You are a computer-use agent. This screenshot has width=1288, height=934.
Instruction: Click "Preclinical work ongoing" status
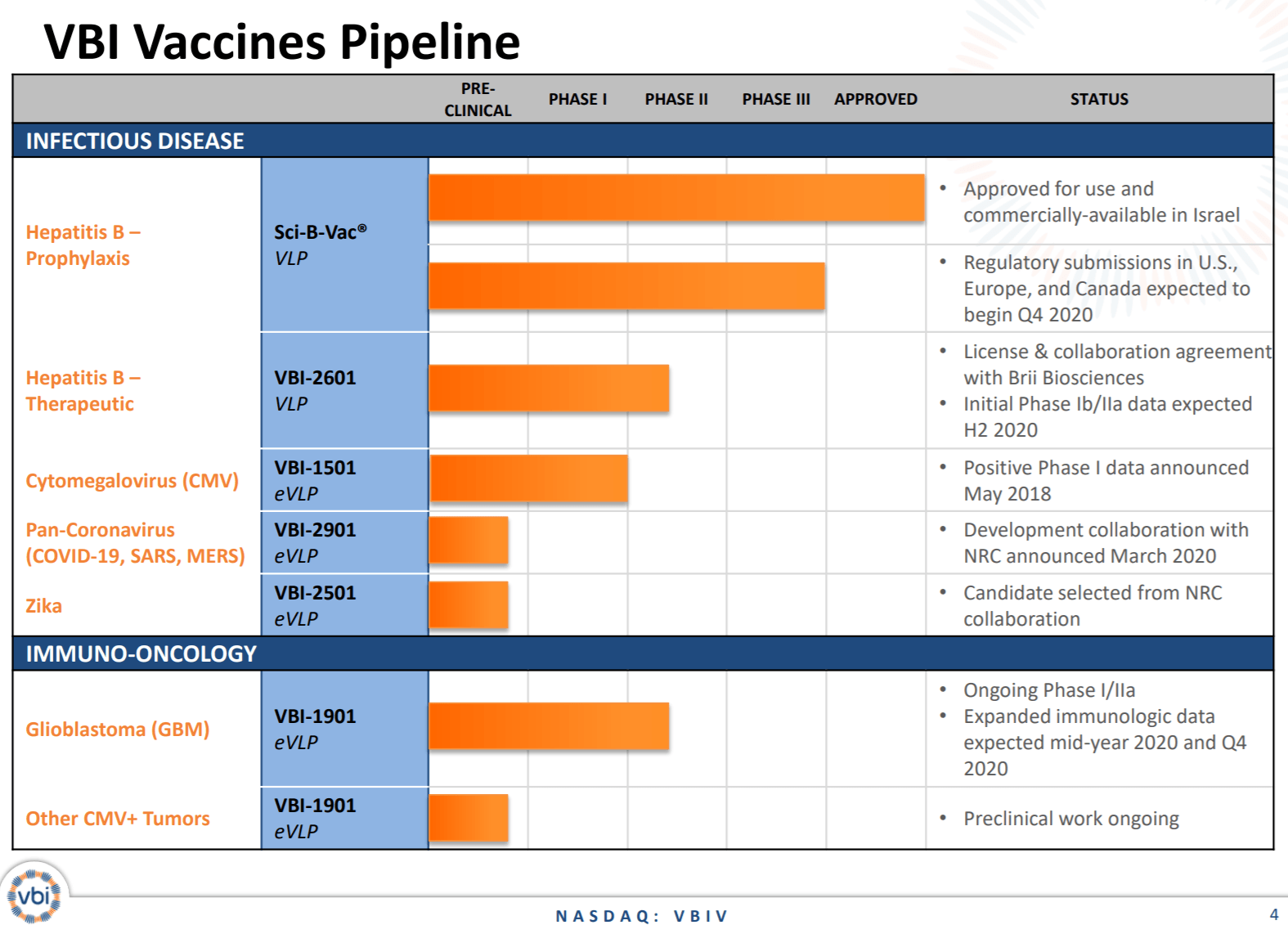pos(1070,819)
